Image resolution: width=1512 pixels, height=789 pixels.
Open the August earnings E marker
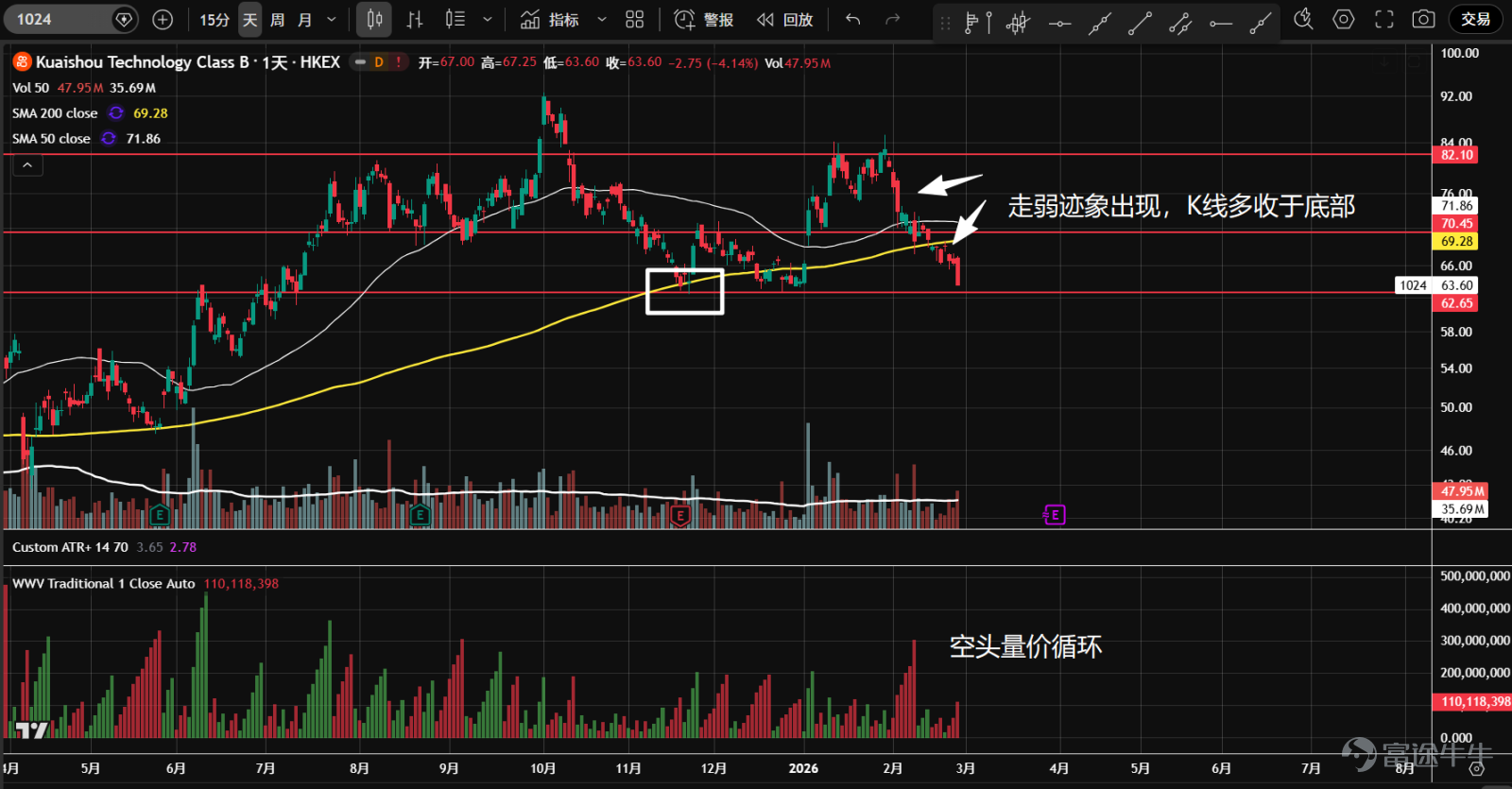point(420,515)
